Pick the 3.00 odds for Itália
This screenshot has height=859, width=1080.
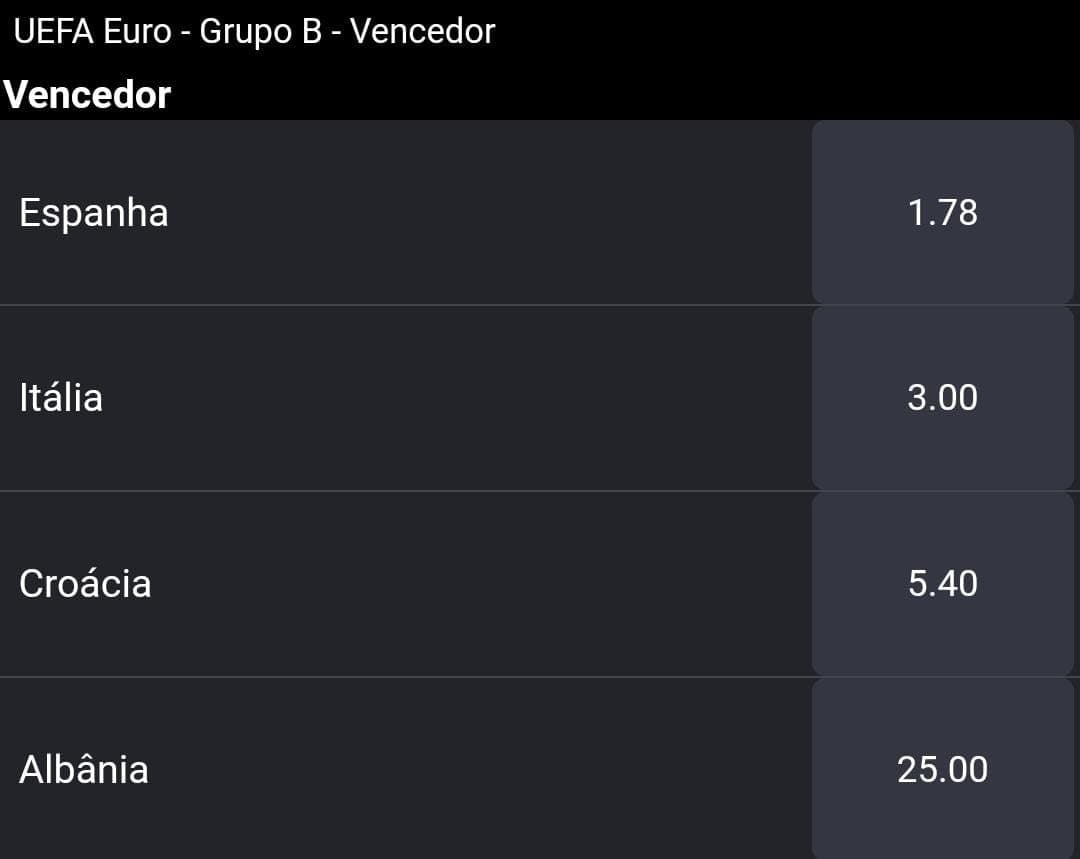tap(942, 397)
